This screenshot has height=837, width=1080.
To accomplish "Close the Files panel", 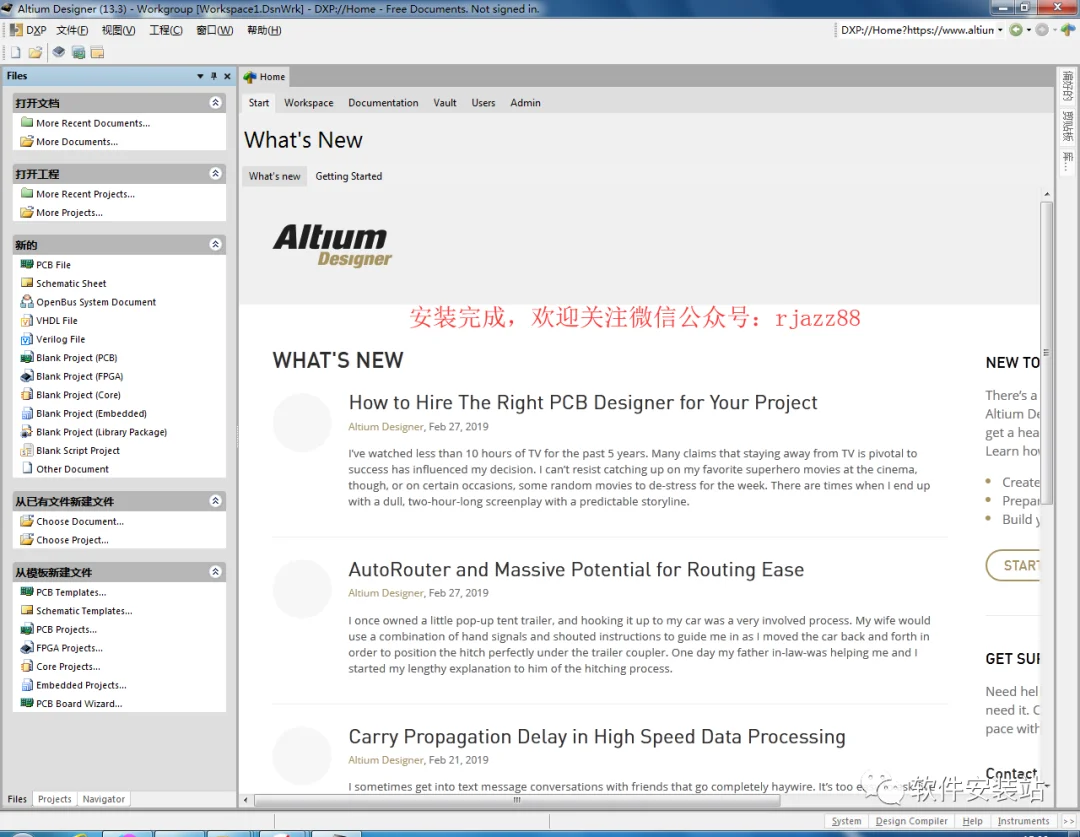I will pos(227,76).
